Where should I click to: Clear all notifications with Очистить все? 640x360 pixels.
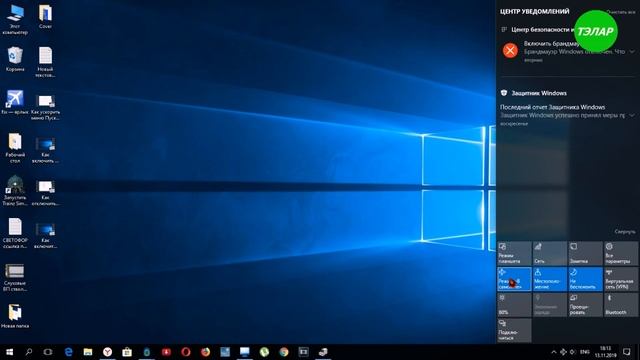[621, 12]
